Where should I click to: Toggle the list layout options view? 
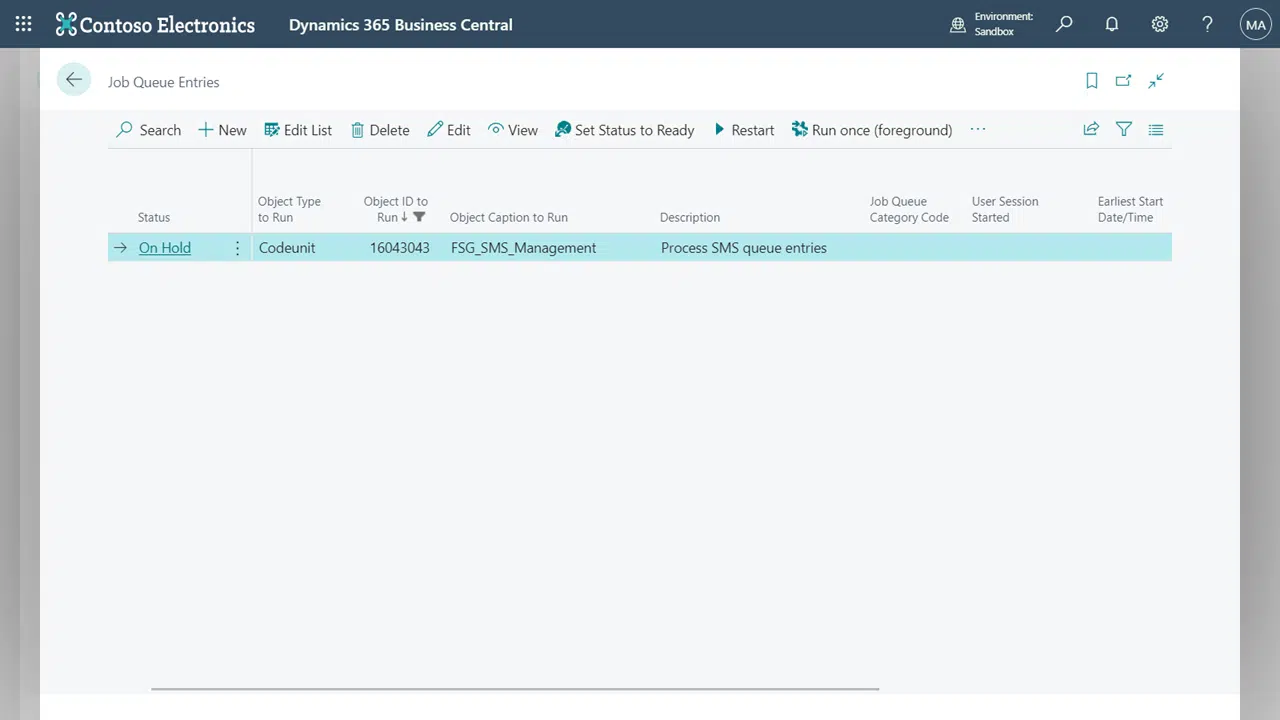(1155, 129)
